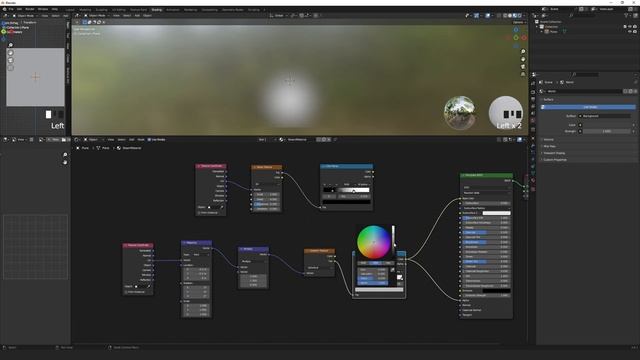
Task: Click the green Y axis gizmo circle
Action: pyautogui.click(x=516, y=38)
